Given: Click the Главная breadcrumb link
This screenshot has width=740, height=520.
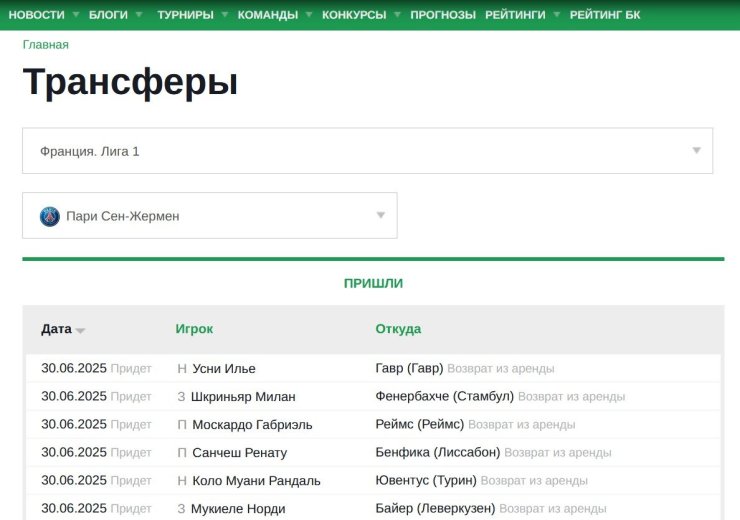Looking at the screenshot, I should (x=46, y=45).
